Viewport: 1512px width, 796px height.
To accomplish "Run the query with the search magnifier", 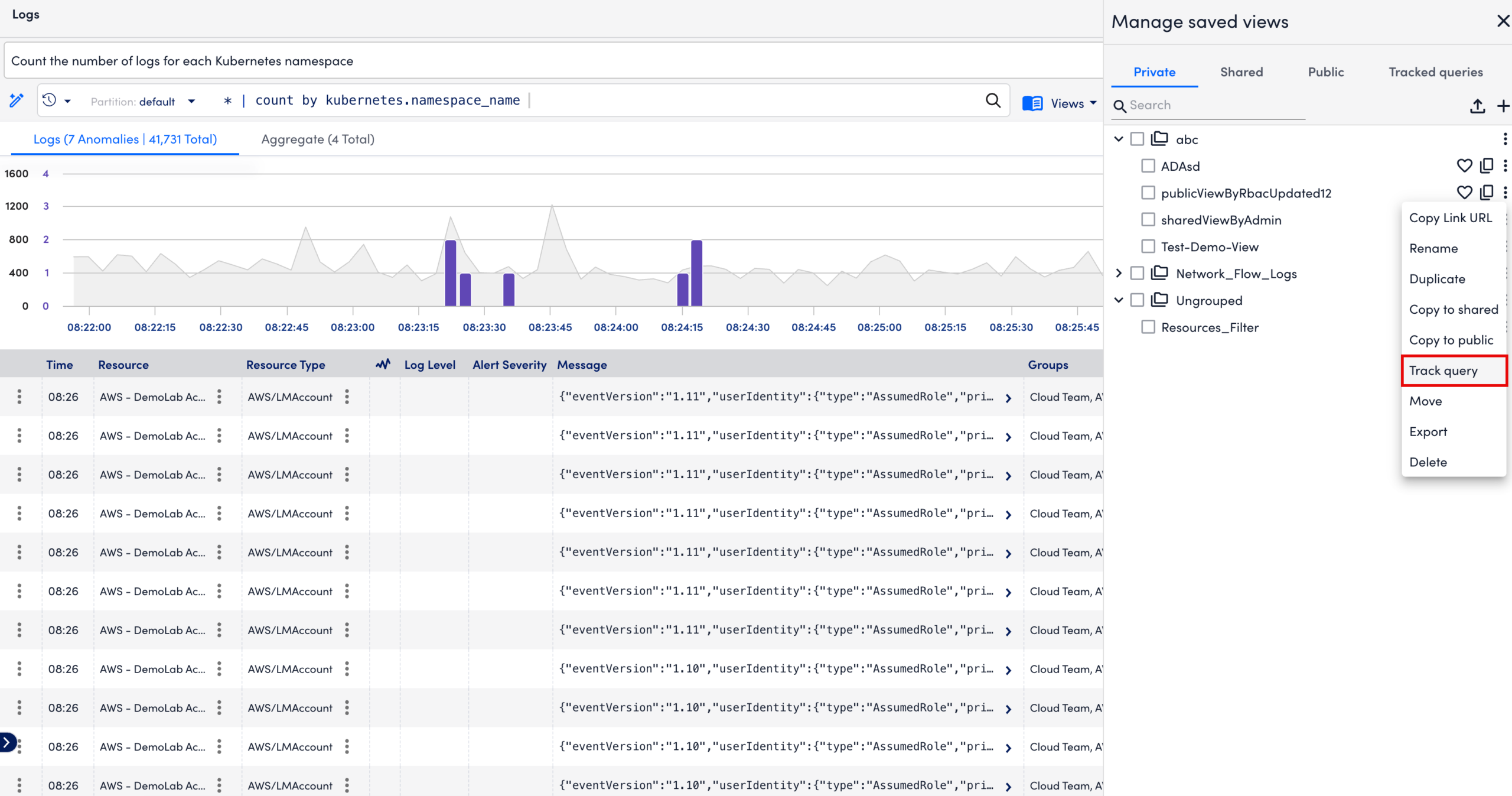I will pyautogui.click(x=993, y=100).
